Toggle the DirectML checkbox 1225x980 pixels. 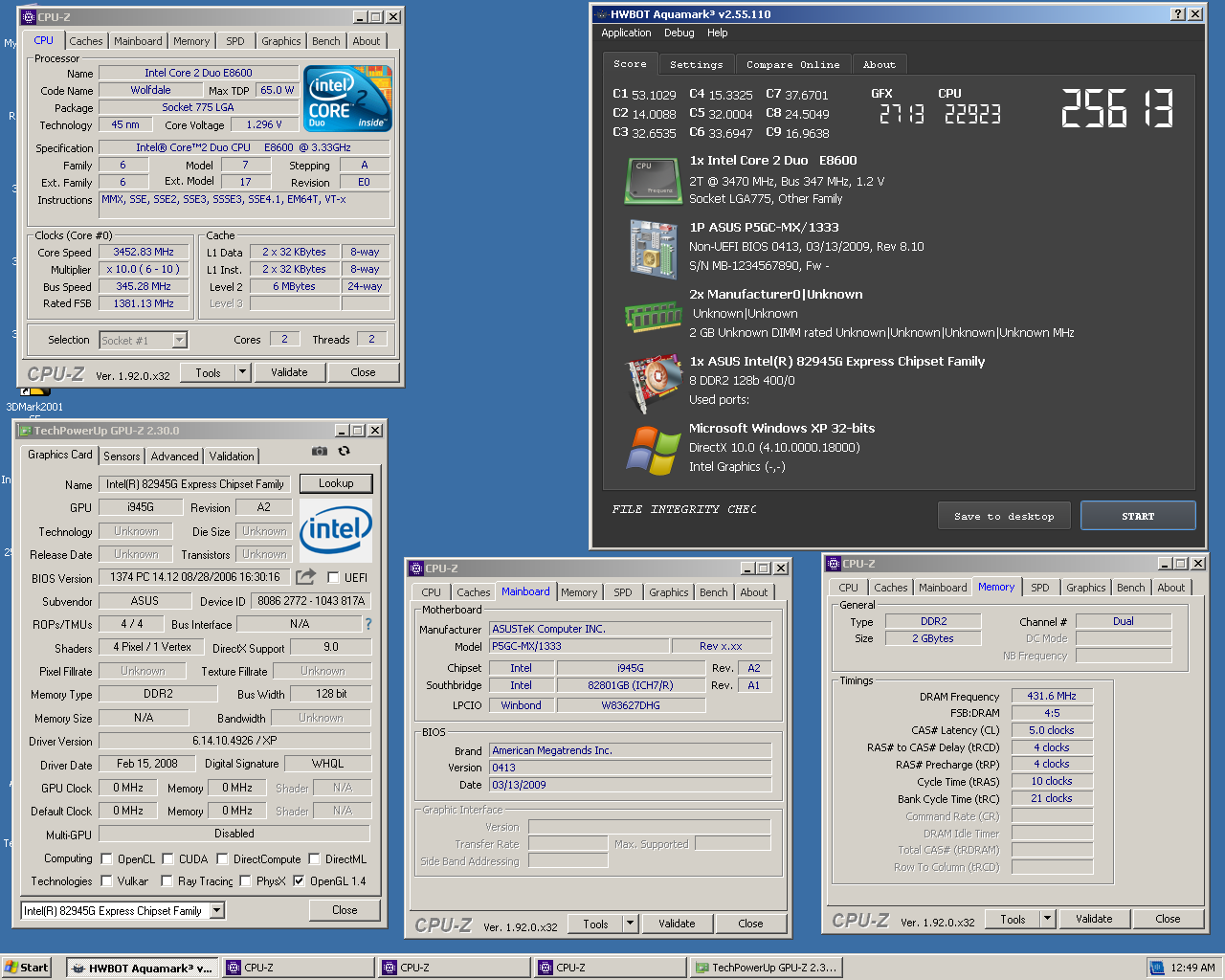click(314, 858)
